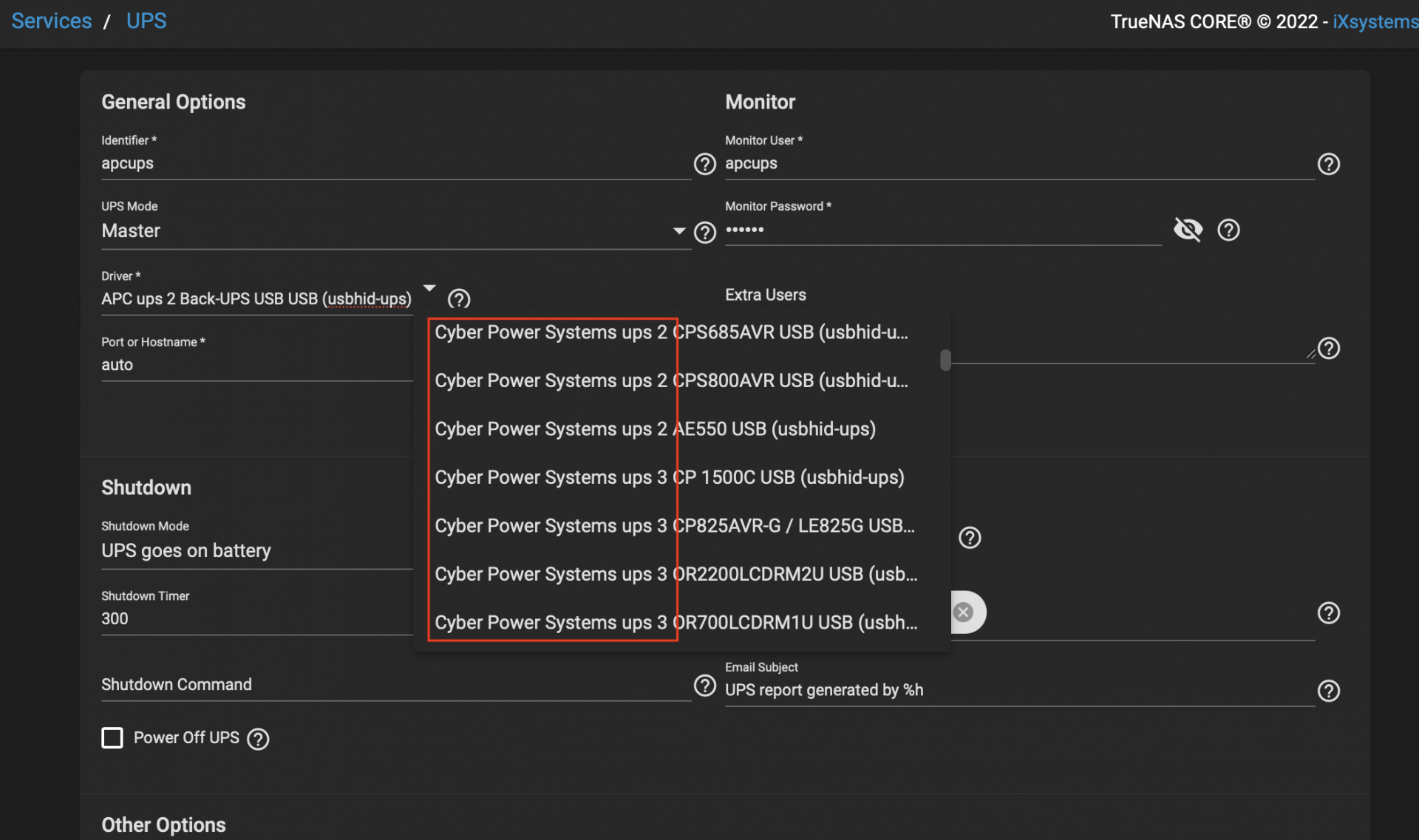Select Cyber Power Systems AE550 USB driver
The image size is (1419, 840).
[x=681, y=430]
